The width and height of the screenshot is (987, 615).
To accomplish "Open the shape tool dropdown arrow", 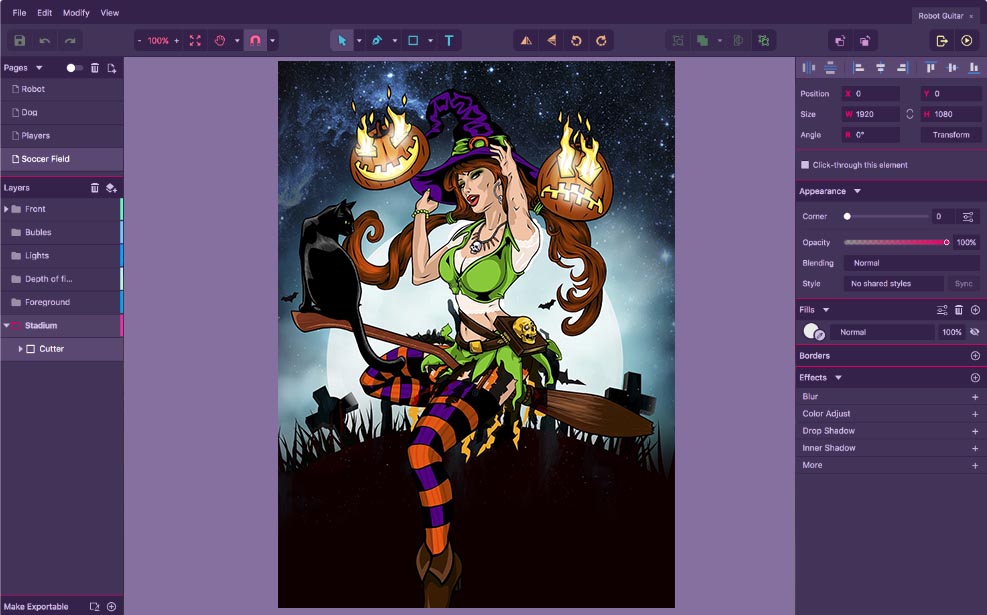I will click(431, 41).
